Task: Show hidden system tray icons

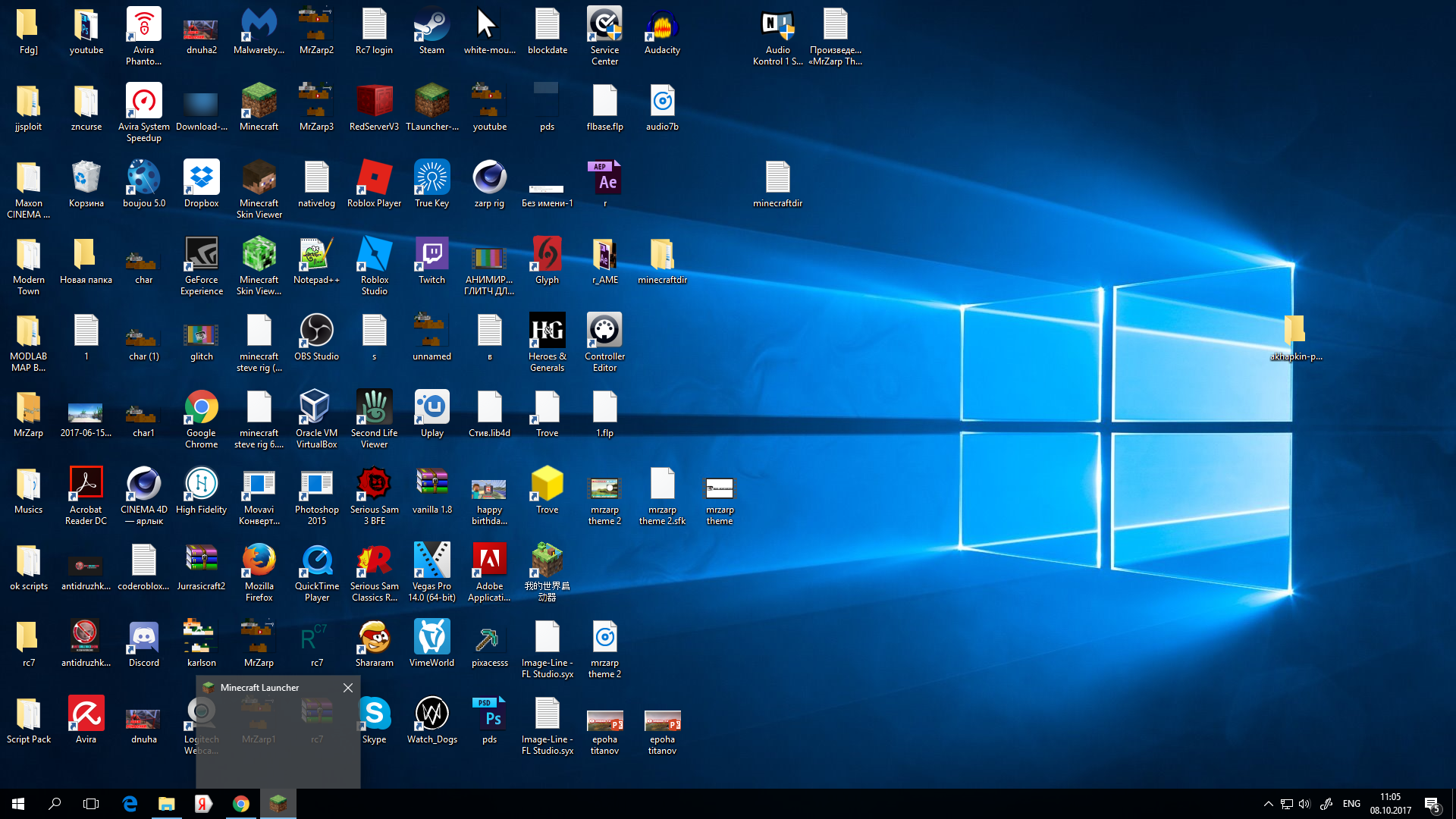Action: click(x=1268, y=804)
